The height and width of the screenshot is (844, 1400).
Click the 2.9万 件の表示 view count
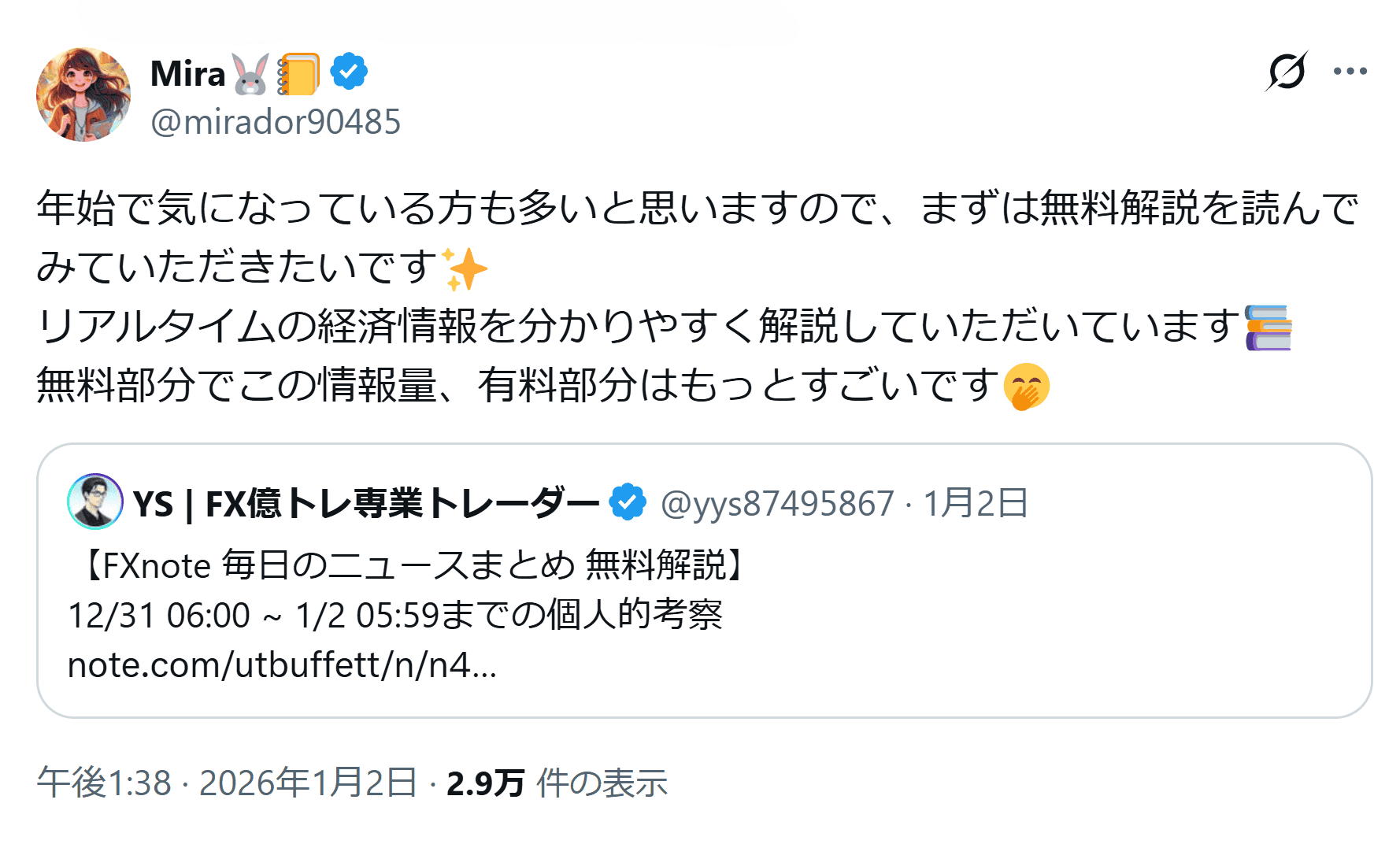(x=557, y=783)
